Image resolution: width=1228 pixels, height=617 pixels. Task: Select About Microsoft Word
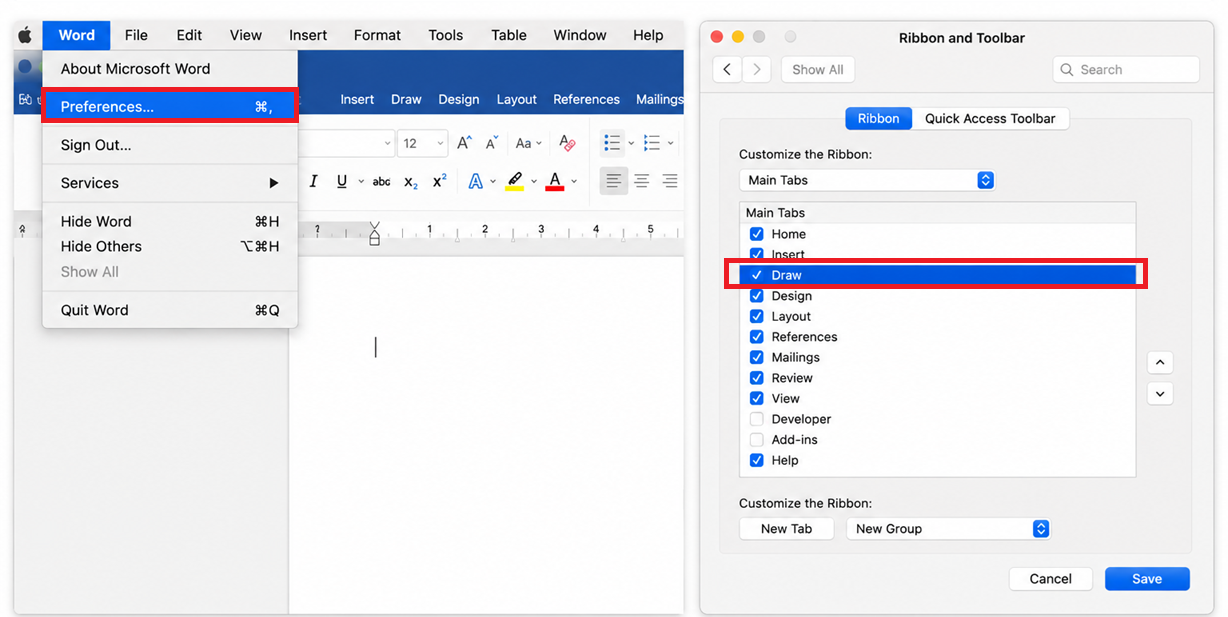[170, 69]
